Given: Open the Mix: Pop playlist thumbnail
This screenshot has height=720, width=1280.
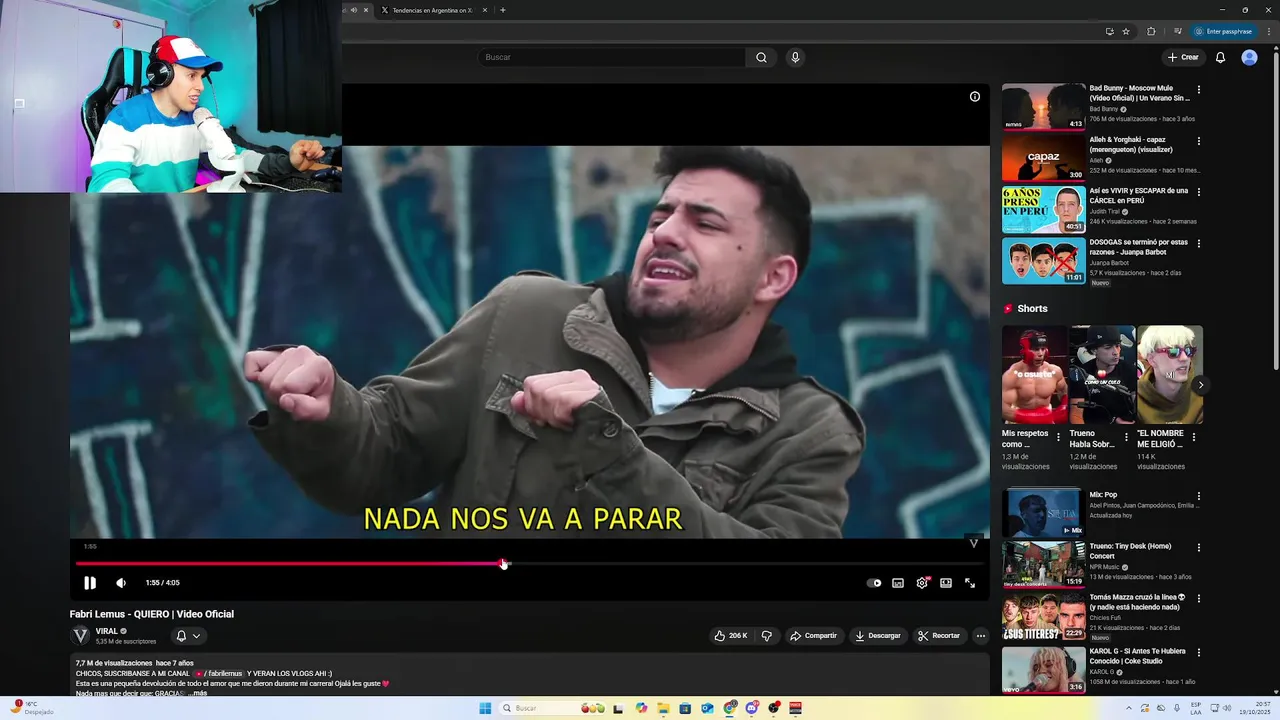Looking at the screenshot, I should (x=1043, y=512).
